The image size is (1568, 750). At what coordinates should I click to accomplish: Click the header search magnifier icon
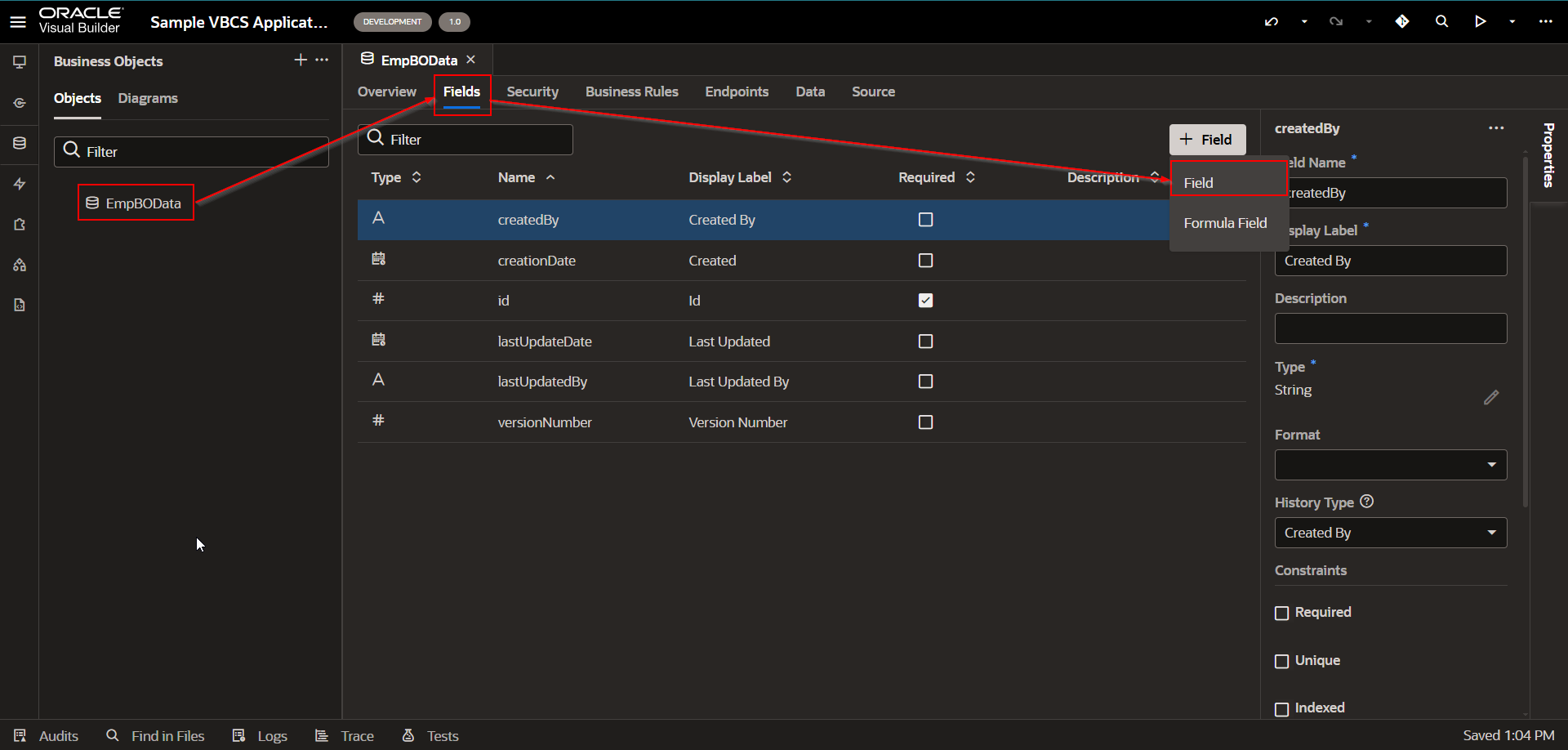1441,22
